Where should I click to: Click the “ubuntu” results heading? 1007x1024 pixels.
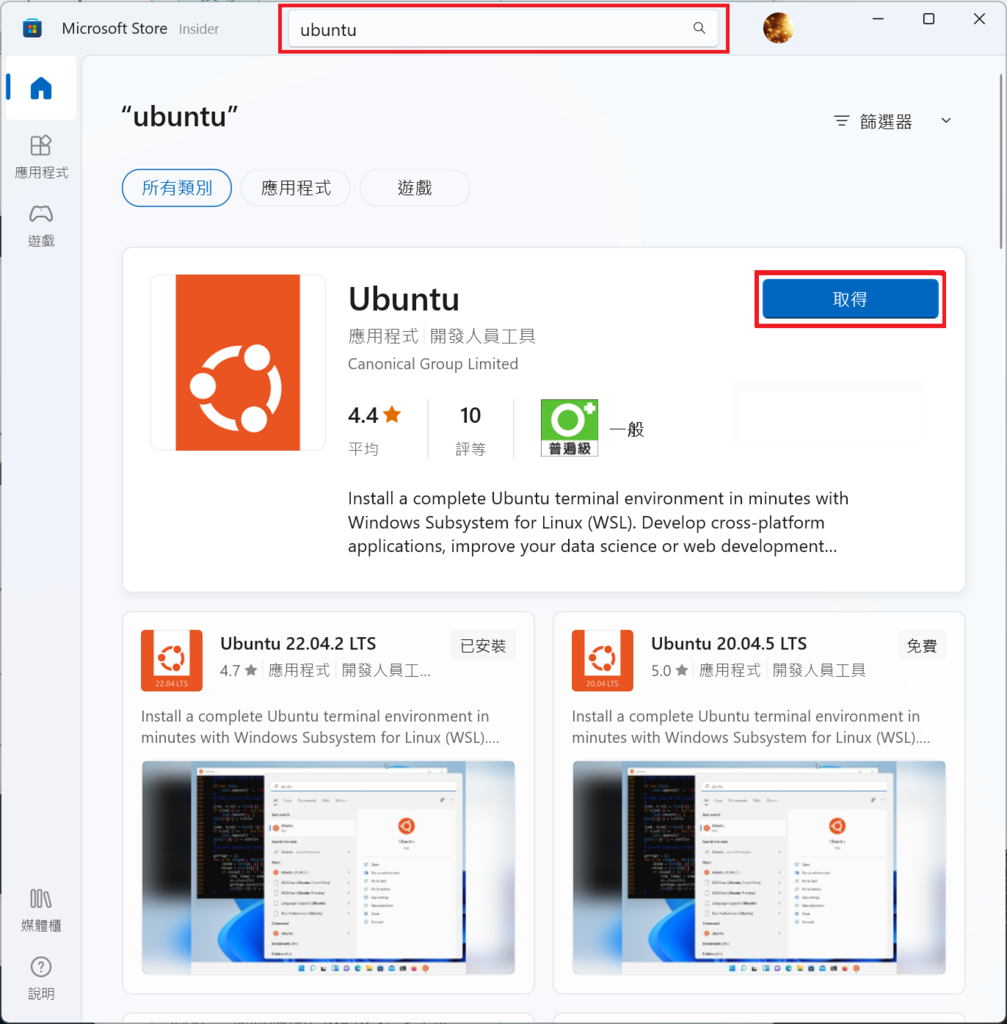pyautogui.click(x=179, y=117)
